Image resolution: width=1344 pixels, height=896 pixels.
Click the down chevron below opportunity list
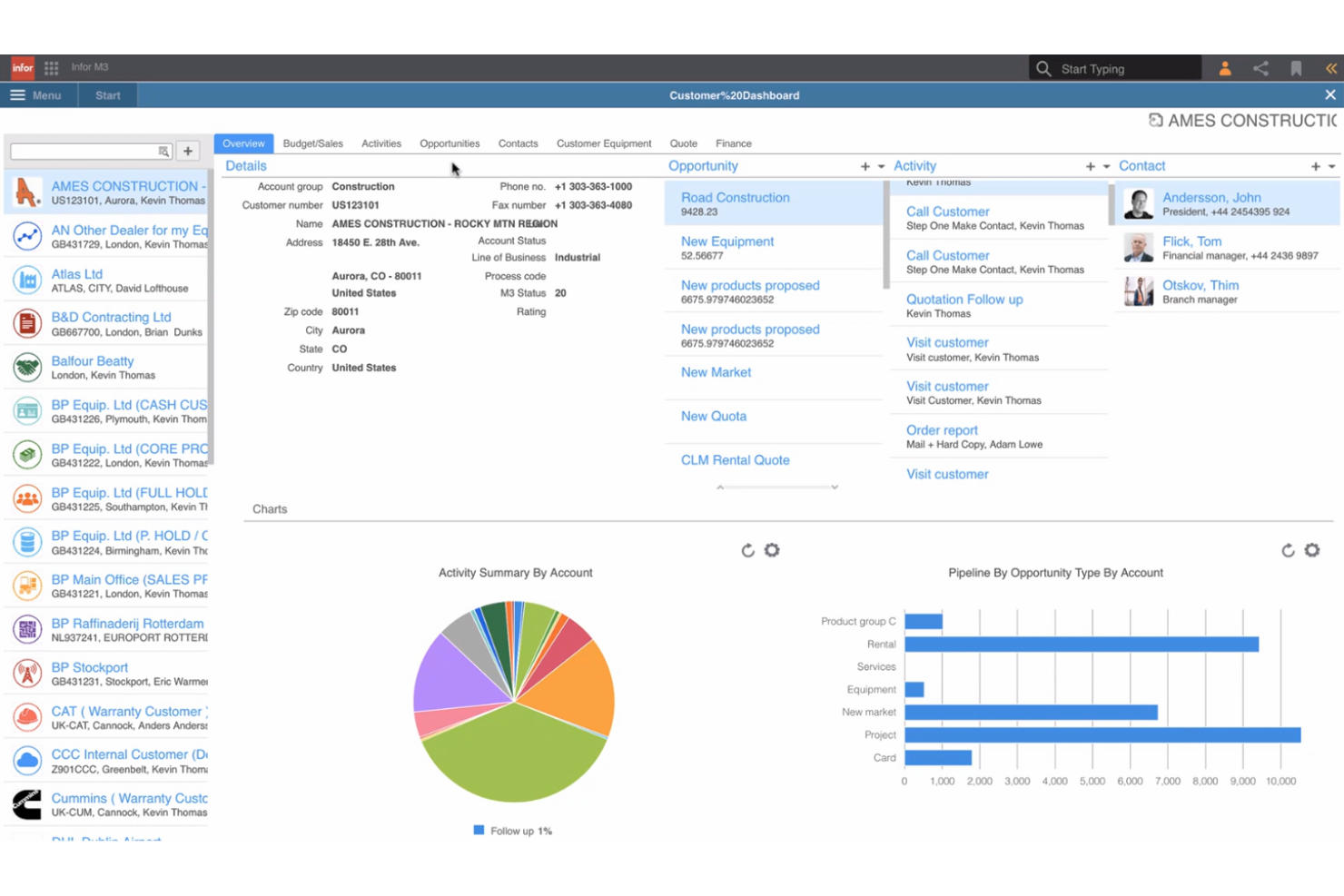(x=835, y=487)
